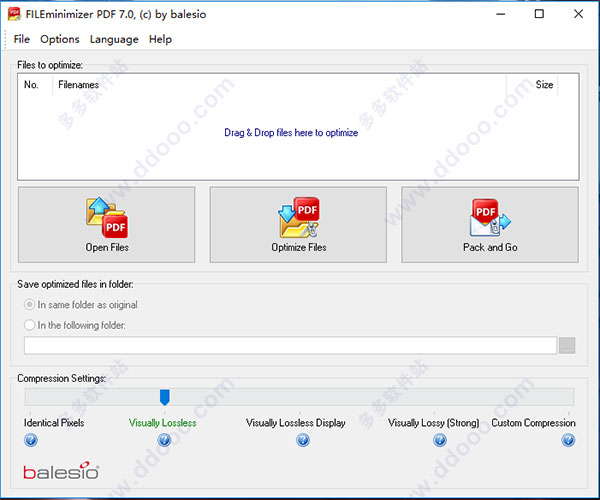Viewport: 600px width, 500px height.
Task: Click the Visually Lossless Display label
Action: [296, 423]
